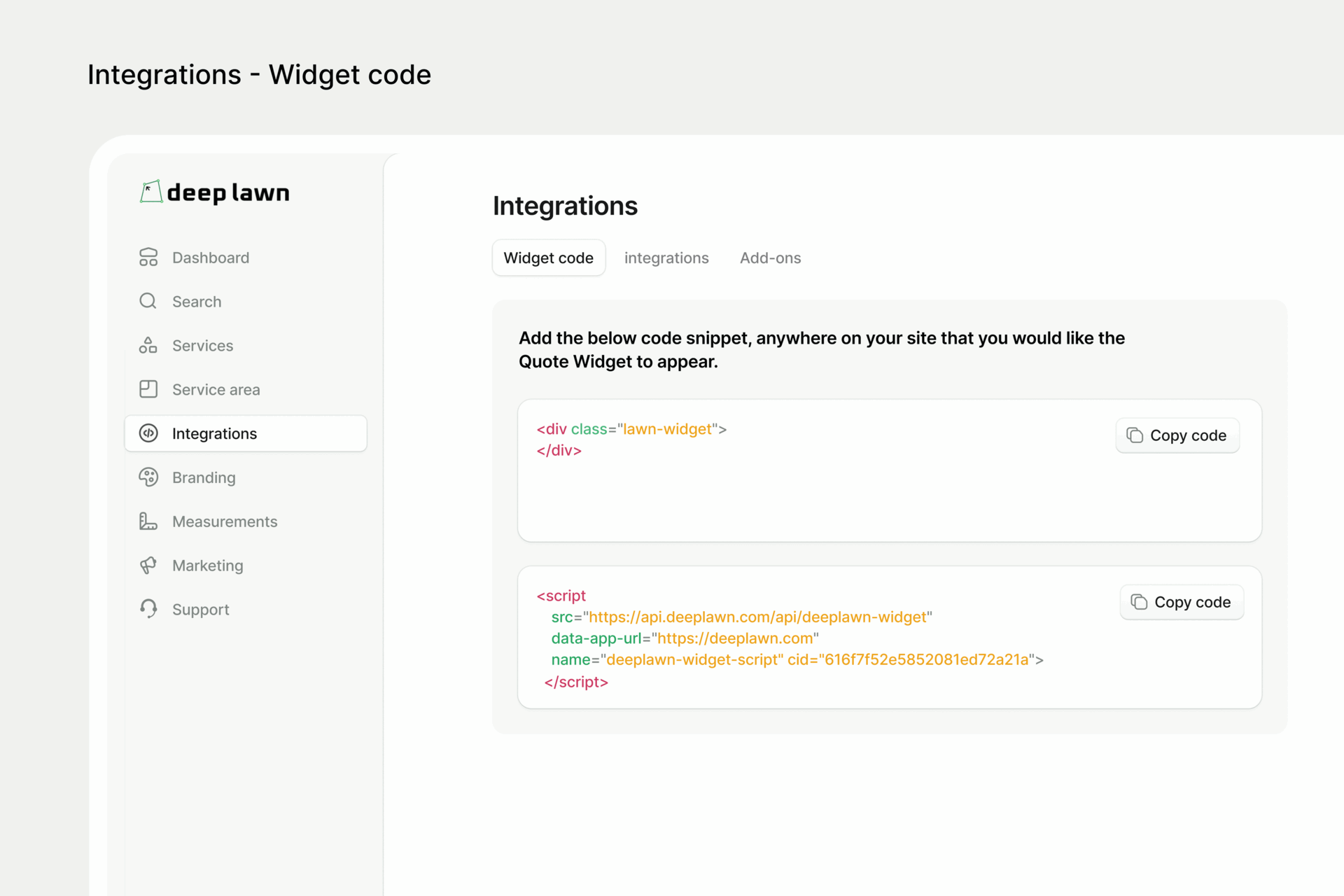1344x896 pixels.
Task: Click the Service area map icon
Action: [148, 389]
